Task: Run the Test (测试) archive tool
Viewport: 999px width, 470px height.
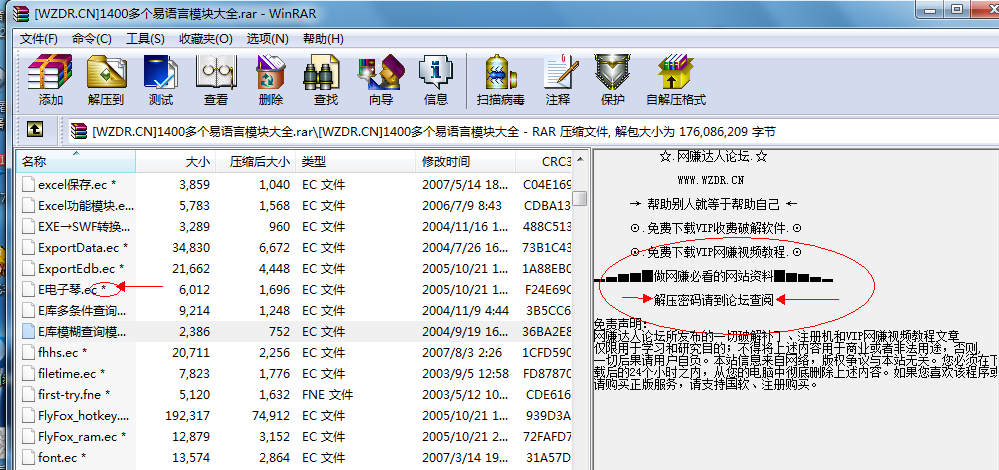Action: pos(161,80)
